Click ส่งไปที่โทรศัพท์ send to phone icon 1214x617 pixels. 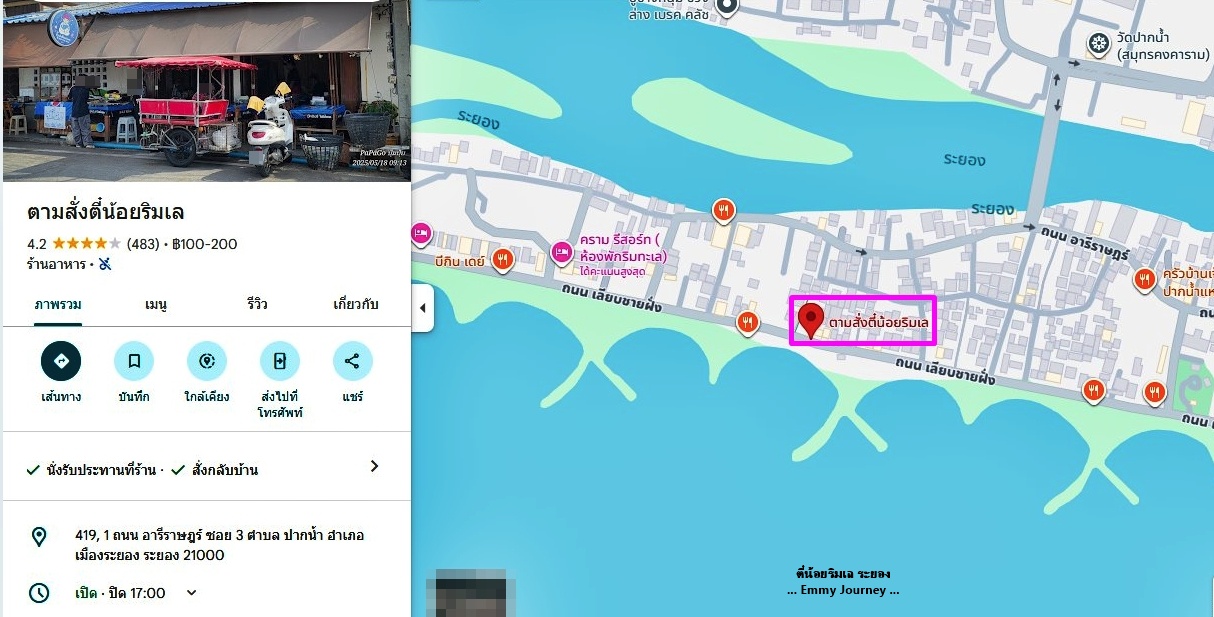(280, 361)
